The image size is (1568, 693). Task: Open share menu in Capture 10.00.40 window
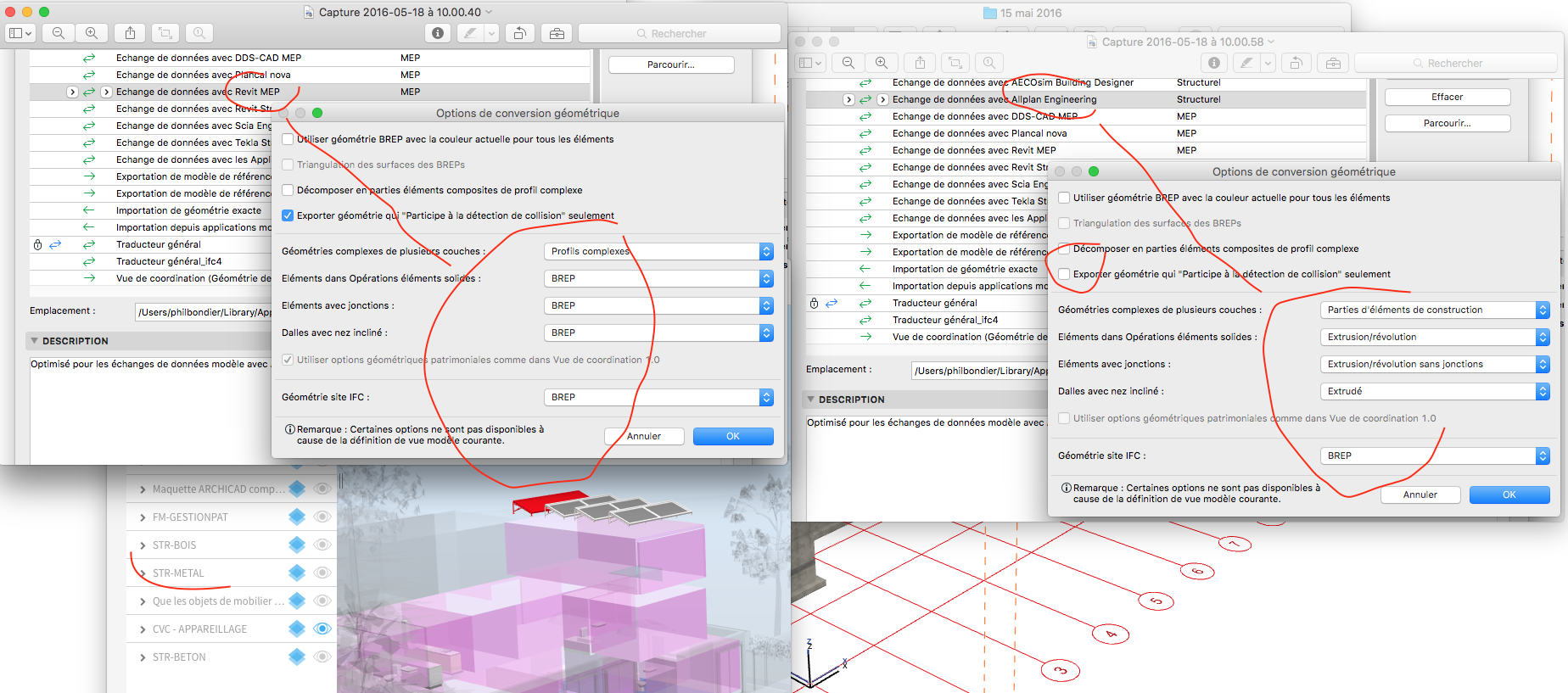pos(130,33)
